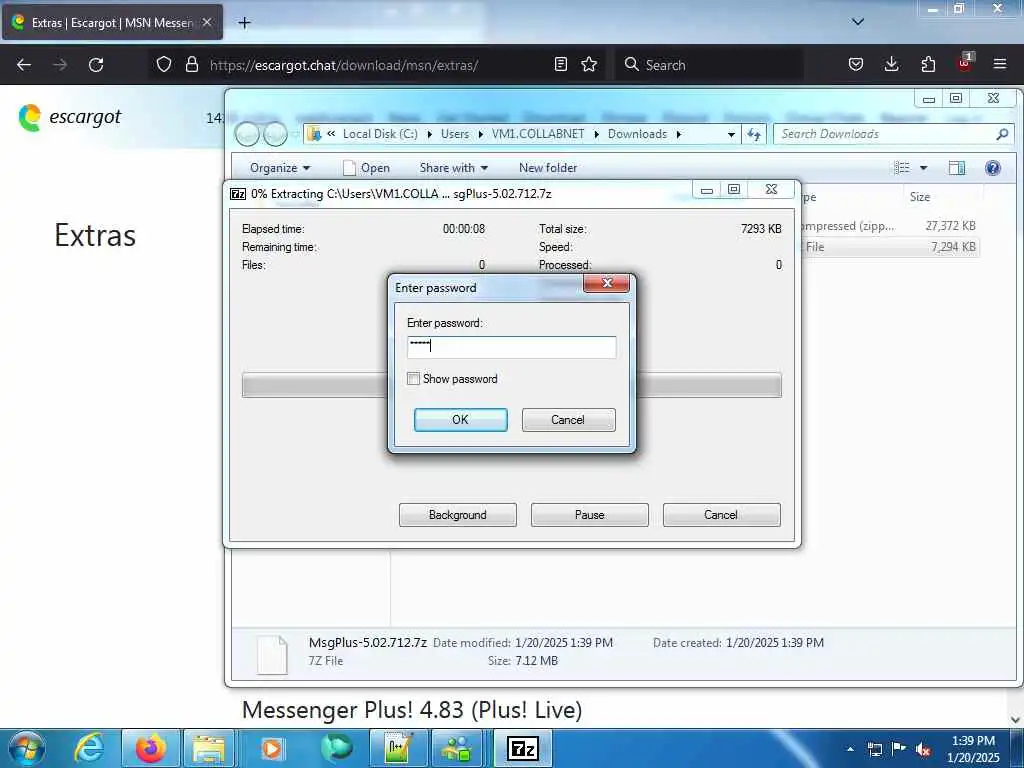Click the tracking protection shield icon
Viewport: 1024px width, 768px height.
click(x=164, y=64)
